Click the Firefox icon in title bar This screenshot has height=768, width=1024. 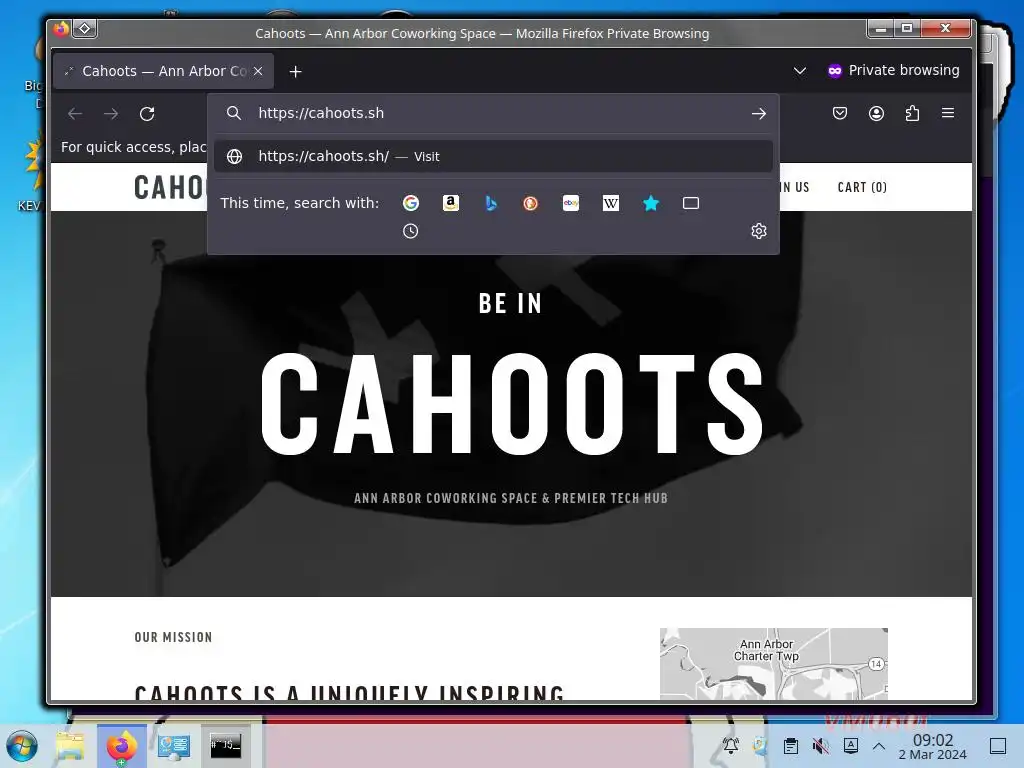[x=61, y=29]
